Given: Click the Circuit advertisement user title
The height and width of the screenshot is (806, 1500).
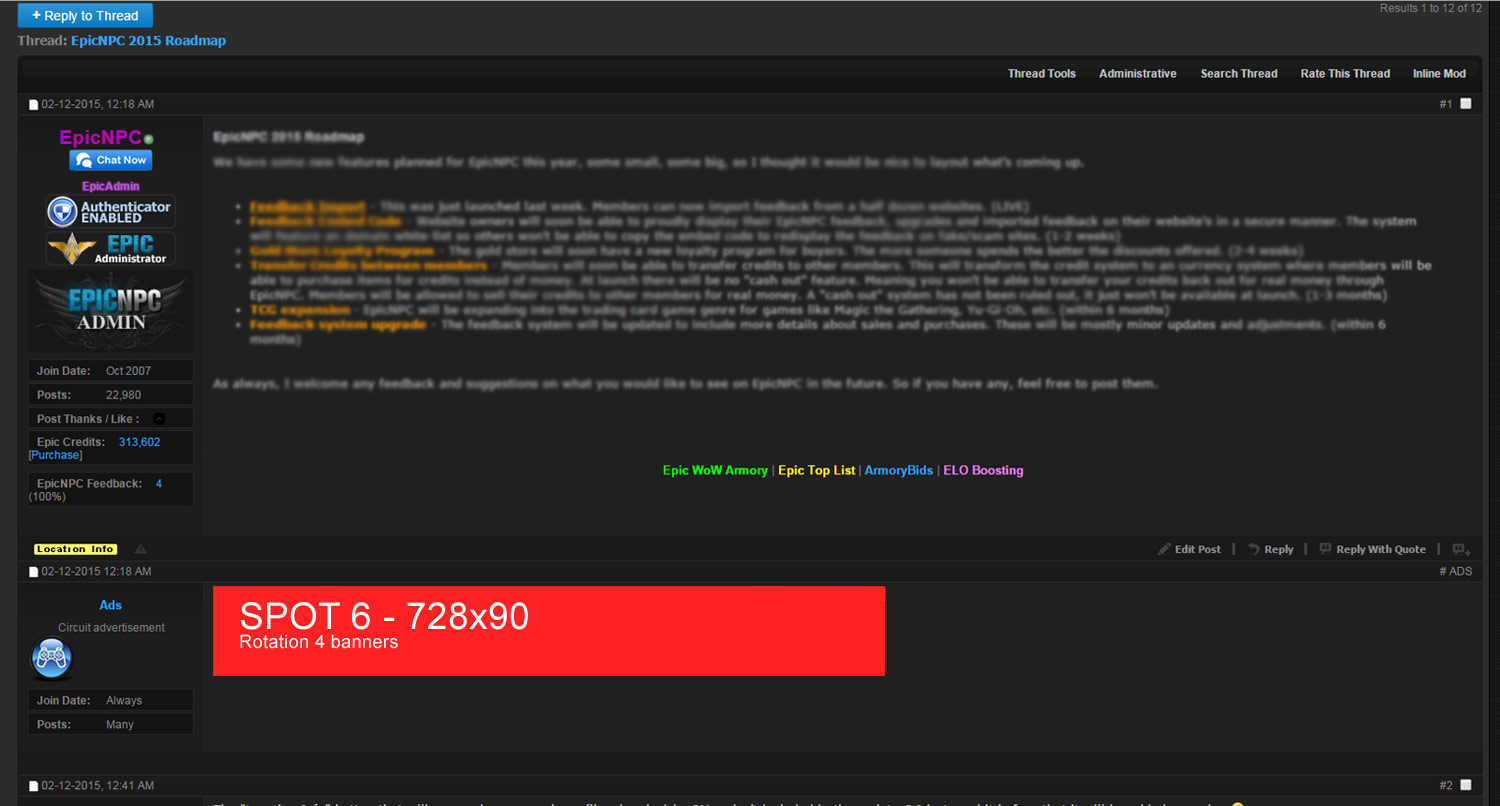Looking at the screenshot, I should coord(111,628).
